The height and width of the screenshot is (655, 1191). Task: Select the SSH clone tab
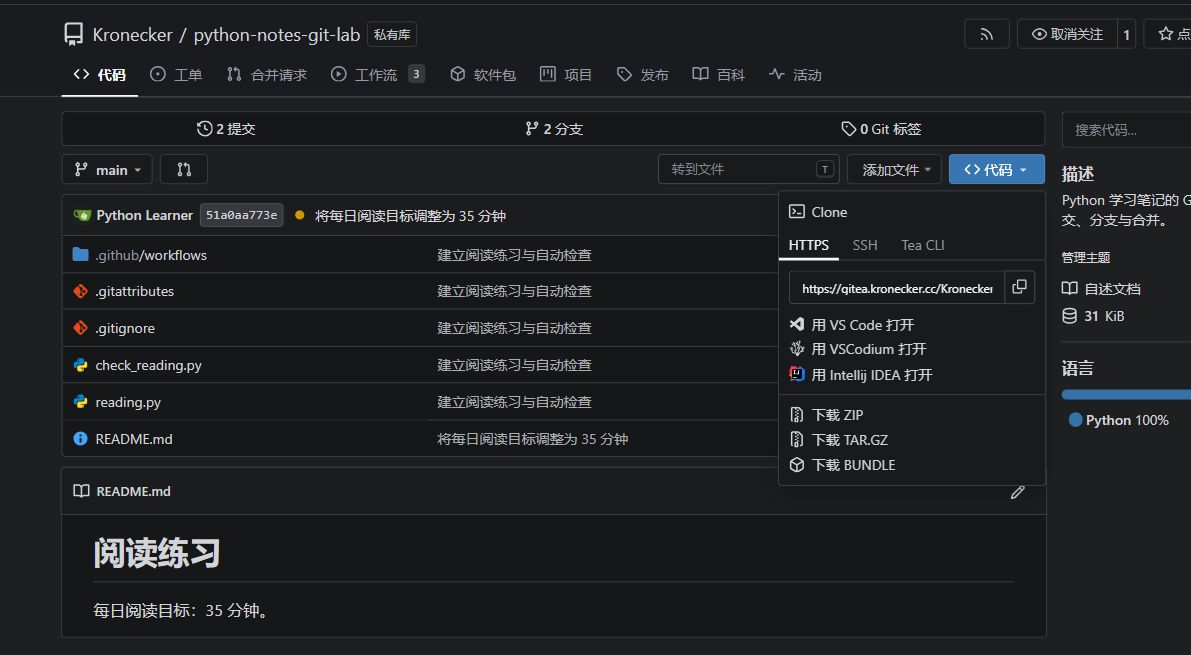[864, 245]
